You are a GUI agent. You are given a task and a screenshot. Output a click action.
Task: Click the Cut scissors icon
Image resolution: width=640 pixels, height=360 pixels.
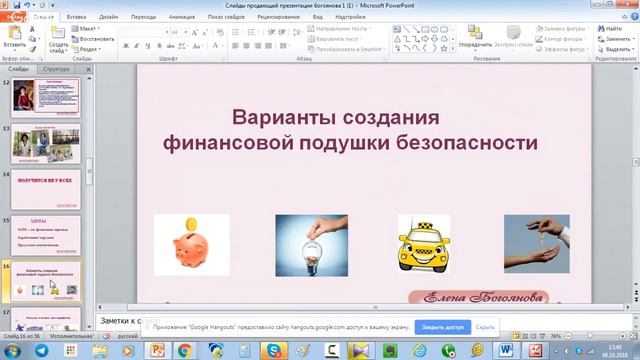click(x=32, y=29)
